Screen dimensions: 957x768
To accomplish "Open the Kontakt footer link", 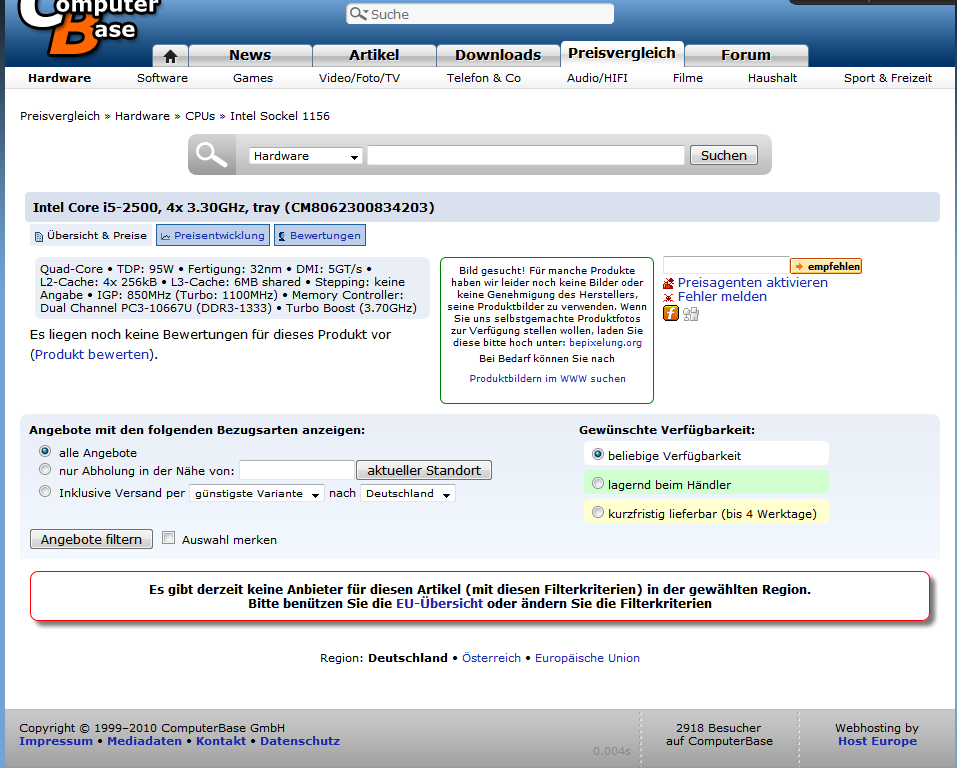I will pyautogui.click(x=221, y=741).
